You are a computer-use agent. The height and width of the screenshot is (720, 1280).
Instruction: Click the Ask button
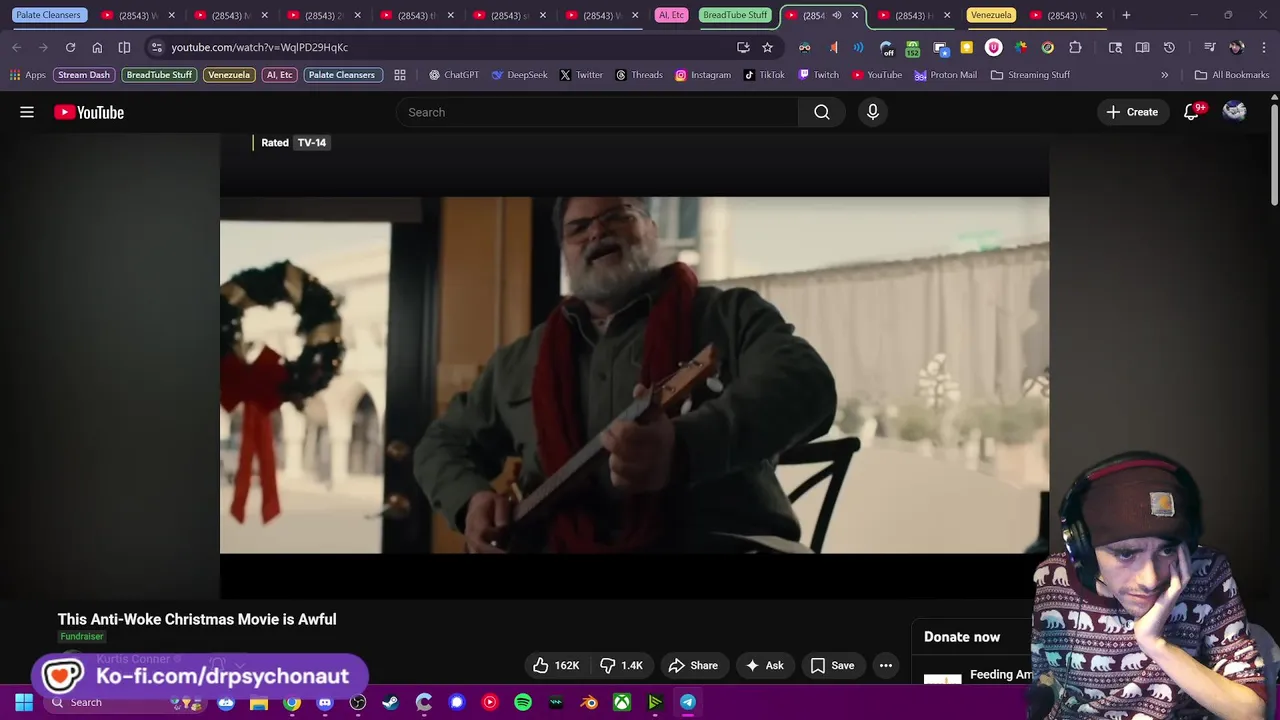[x=764, y=665]
